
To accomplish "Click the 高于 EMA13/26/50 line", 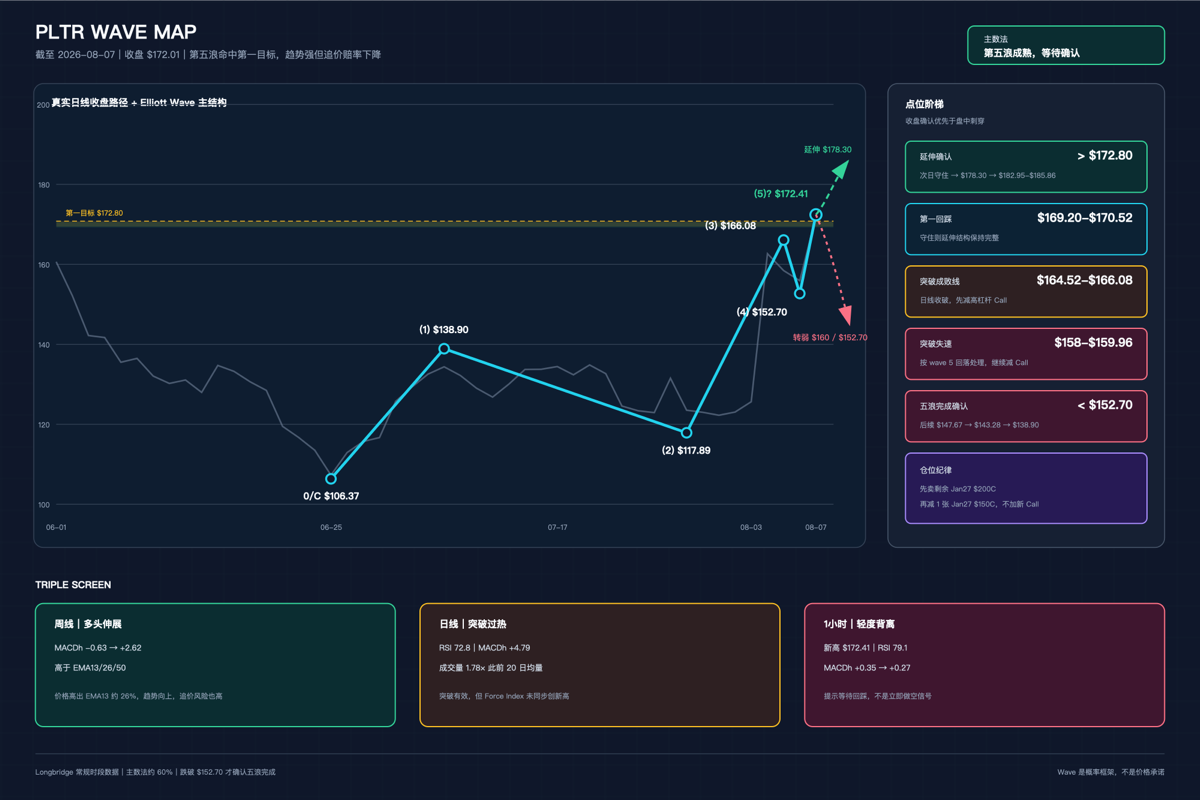I will pos(90,667).
